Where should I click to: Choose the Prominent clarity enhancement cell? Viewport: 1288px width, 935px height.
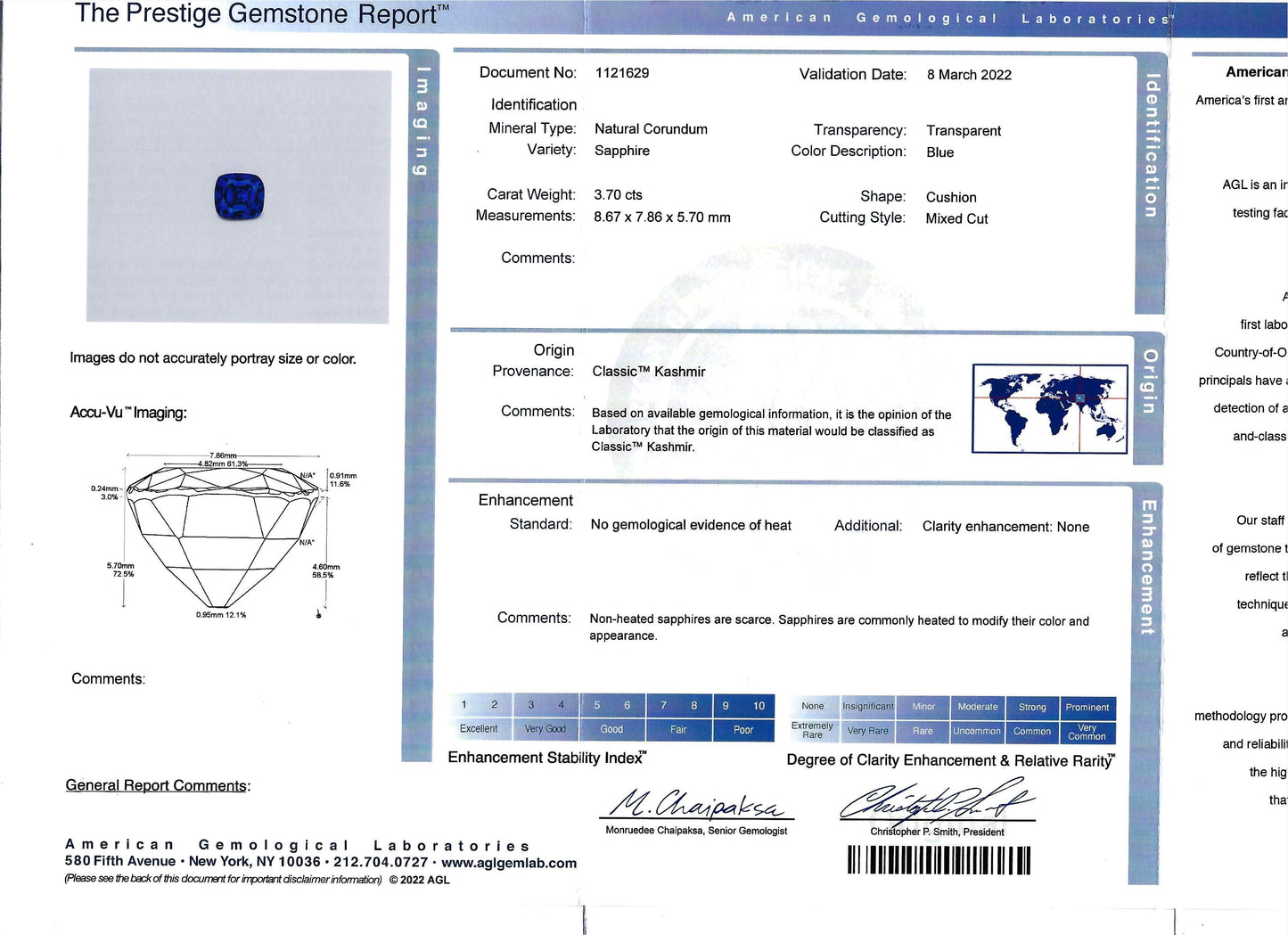pyautogui.click(x=1087, y=708)
